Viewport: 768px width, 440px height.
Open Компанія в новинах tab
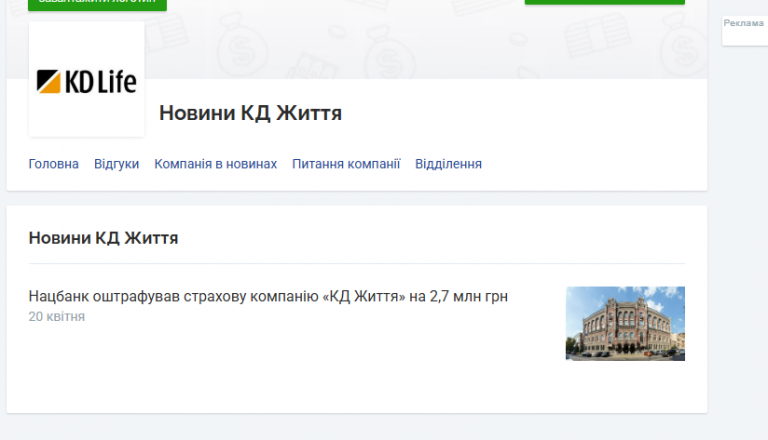[x=216, y=164]
